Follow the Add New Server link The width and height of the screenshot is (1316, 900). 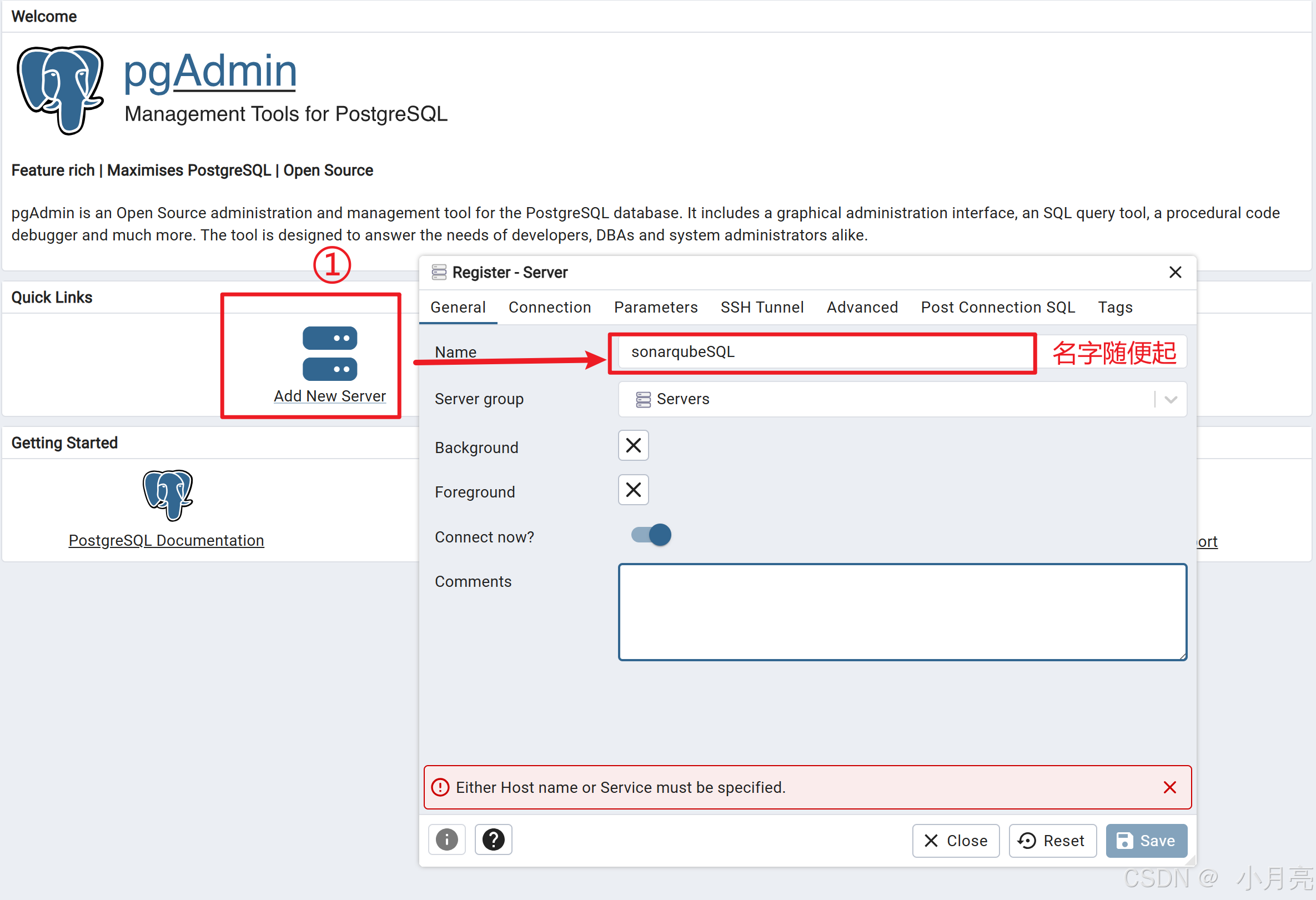click(330, 396)
